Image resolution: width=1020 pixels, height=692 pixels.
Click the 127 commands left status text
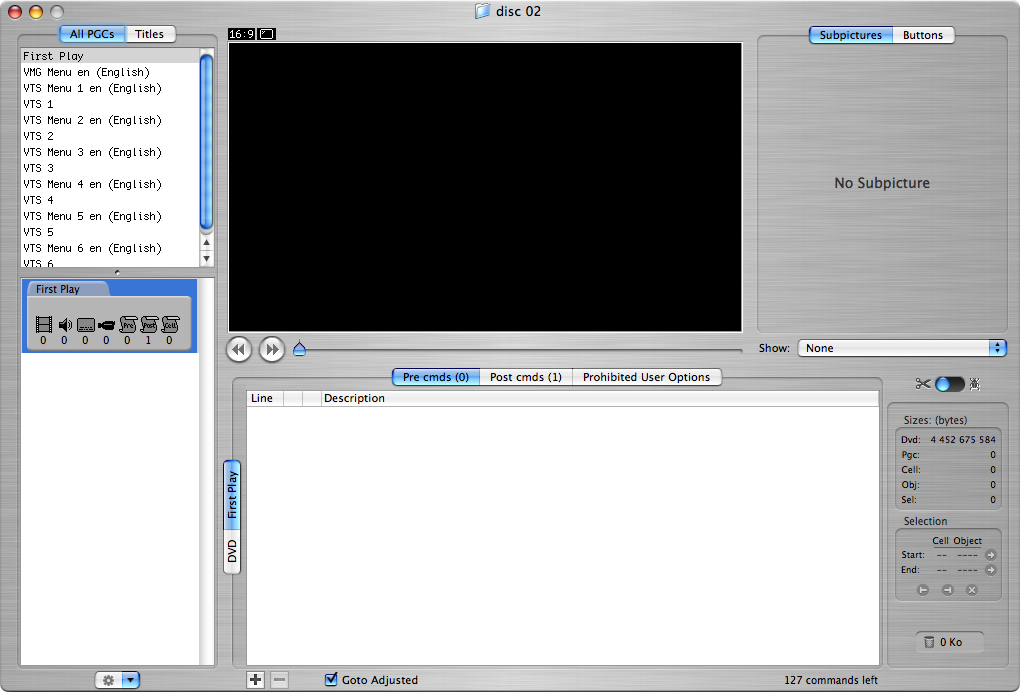click(831, 680)
